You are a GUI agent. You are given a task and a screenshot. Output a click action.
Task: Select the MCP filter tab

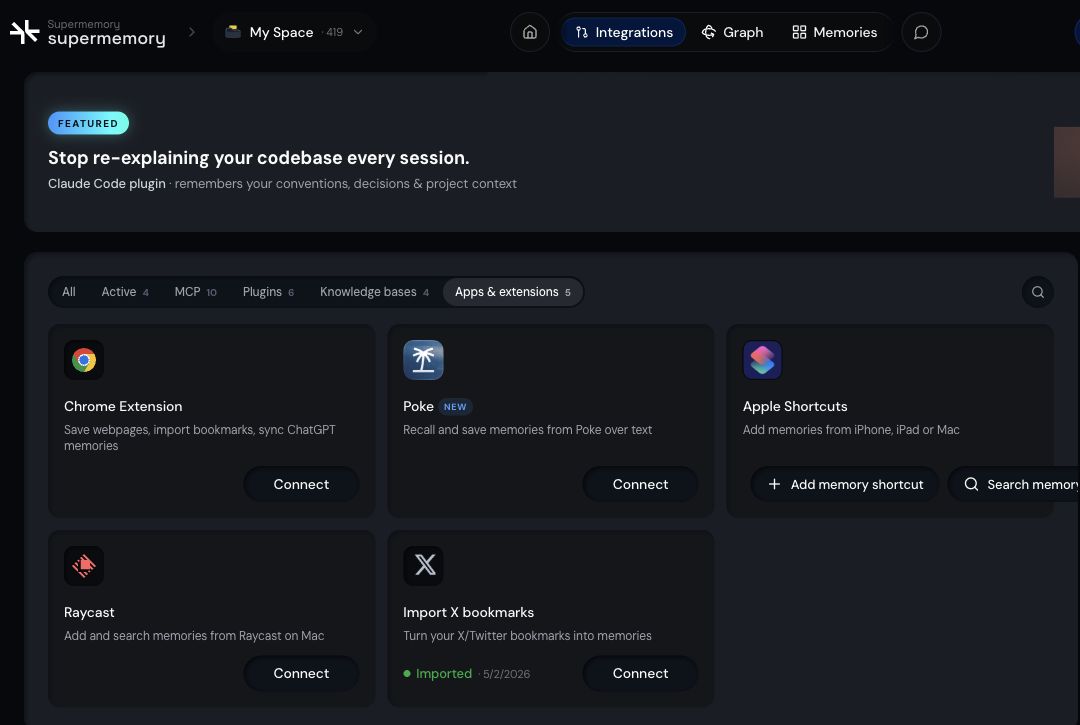pos(196,292)
